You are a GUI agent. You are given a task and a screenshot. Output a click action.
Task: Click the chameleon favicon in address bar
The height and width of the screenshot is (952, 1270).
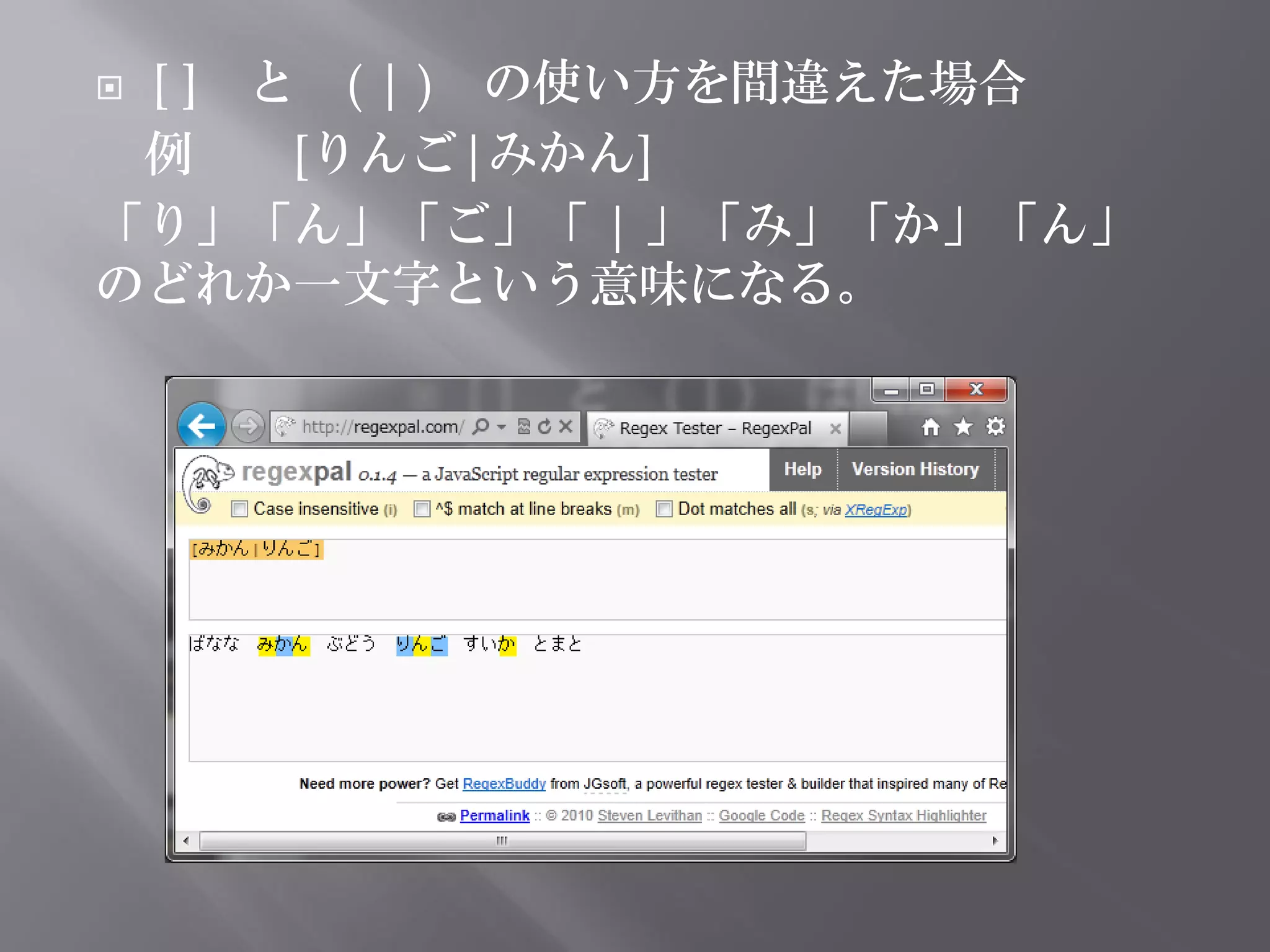coord(285,426)
